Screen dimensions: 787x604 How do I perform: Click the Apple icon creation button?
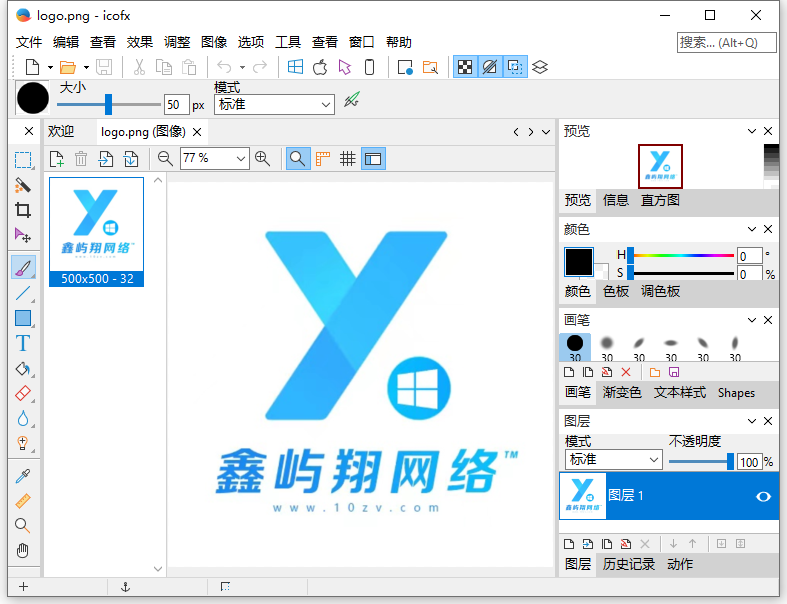pyautogui.click(x=320, y=67)
